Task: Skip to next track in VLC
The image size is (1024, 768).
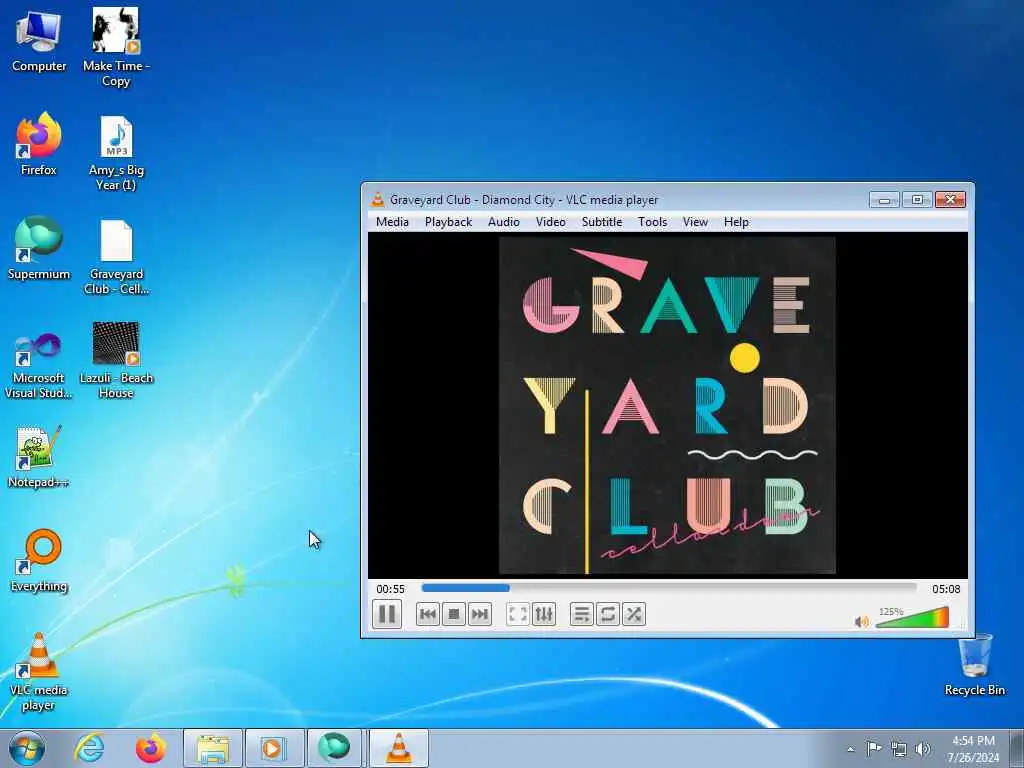Action: [480, 615]
